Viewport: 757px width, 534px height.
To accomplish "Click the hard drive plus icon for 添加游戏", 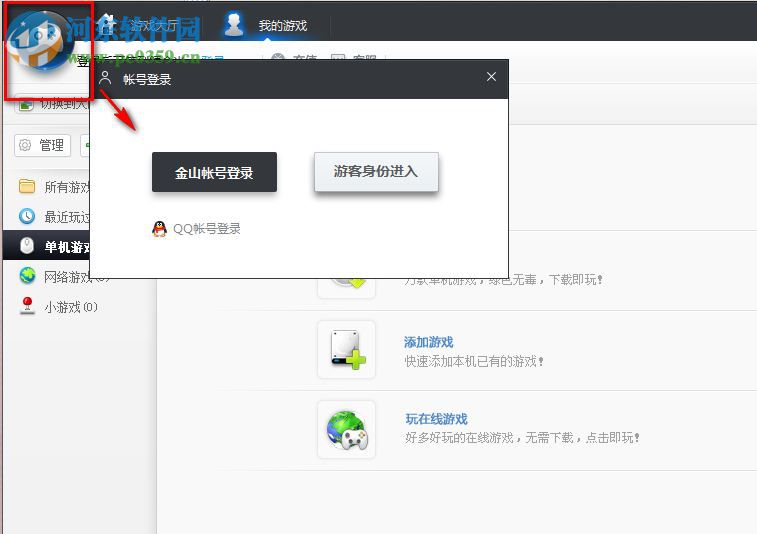I will (x=347, y=350).
